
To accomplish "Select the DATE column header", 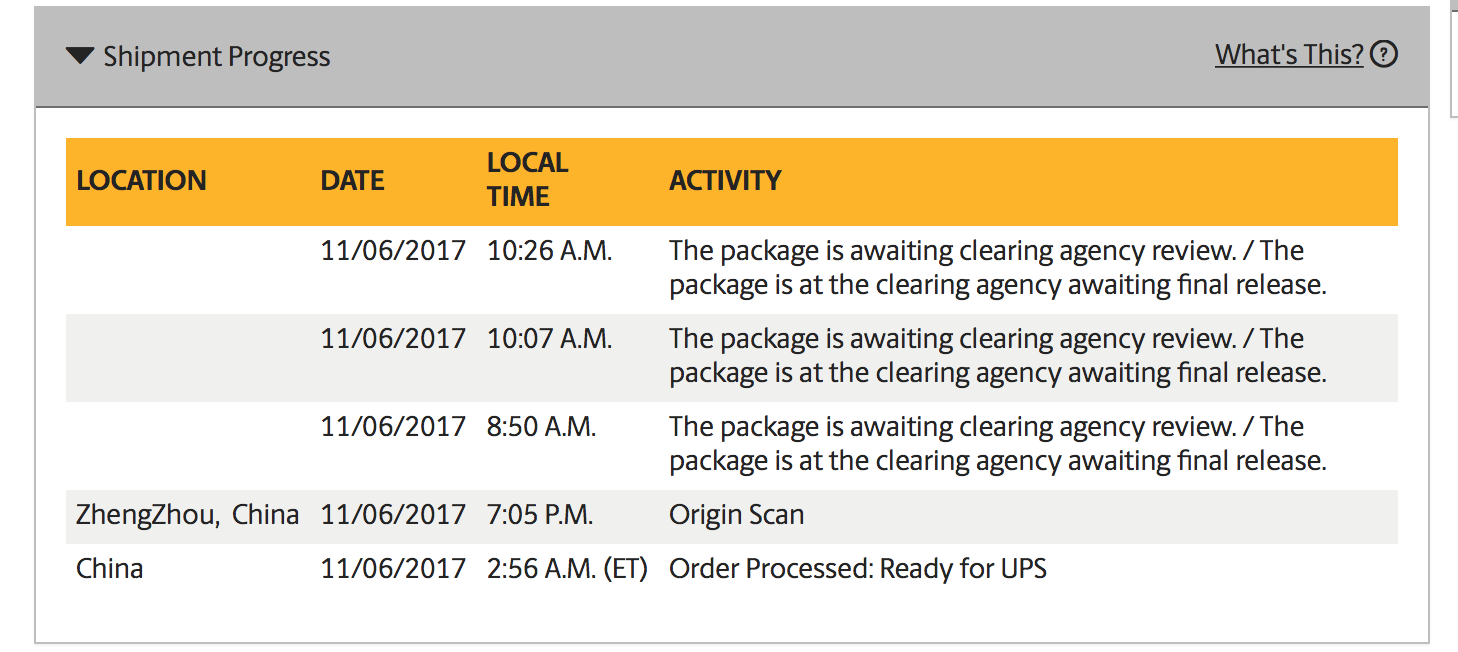I will pyautogui.click(x=352, y=181).
